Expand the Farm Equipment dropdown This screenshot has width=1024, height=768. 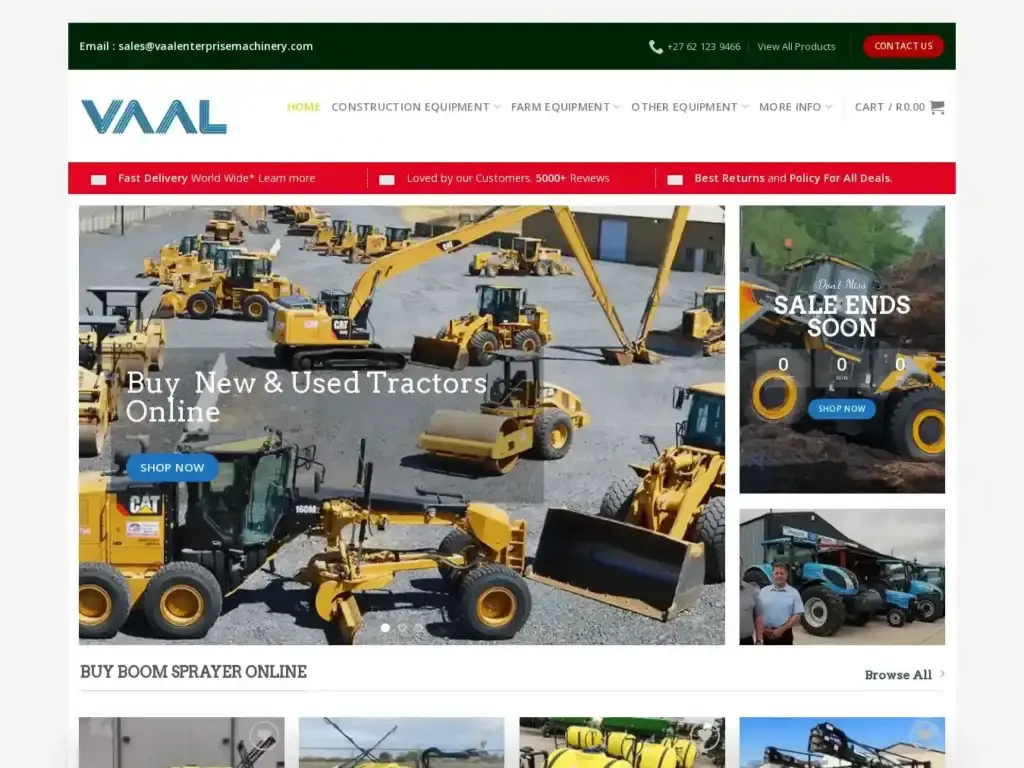coord(565,107)
